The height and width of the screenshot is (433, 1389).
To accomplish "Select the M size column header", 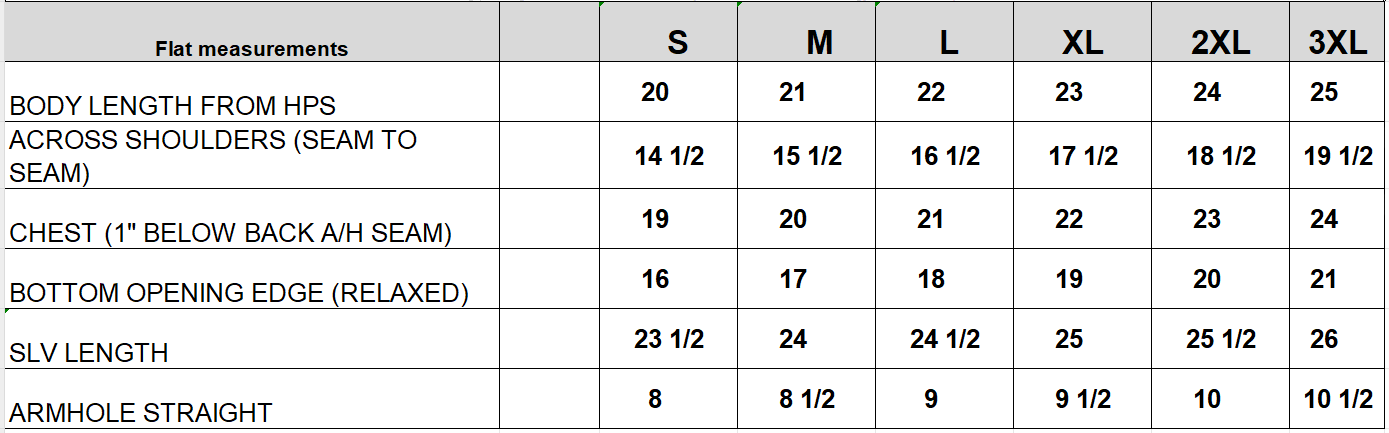I will pos(819,42).
